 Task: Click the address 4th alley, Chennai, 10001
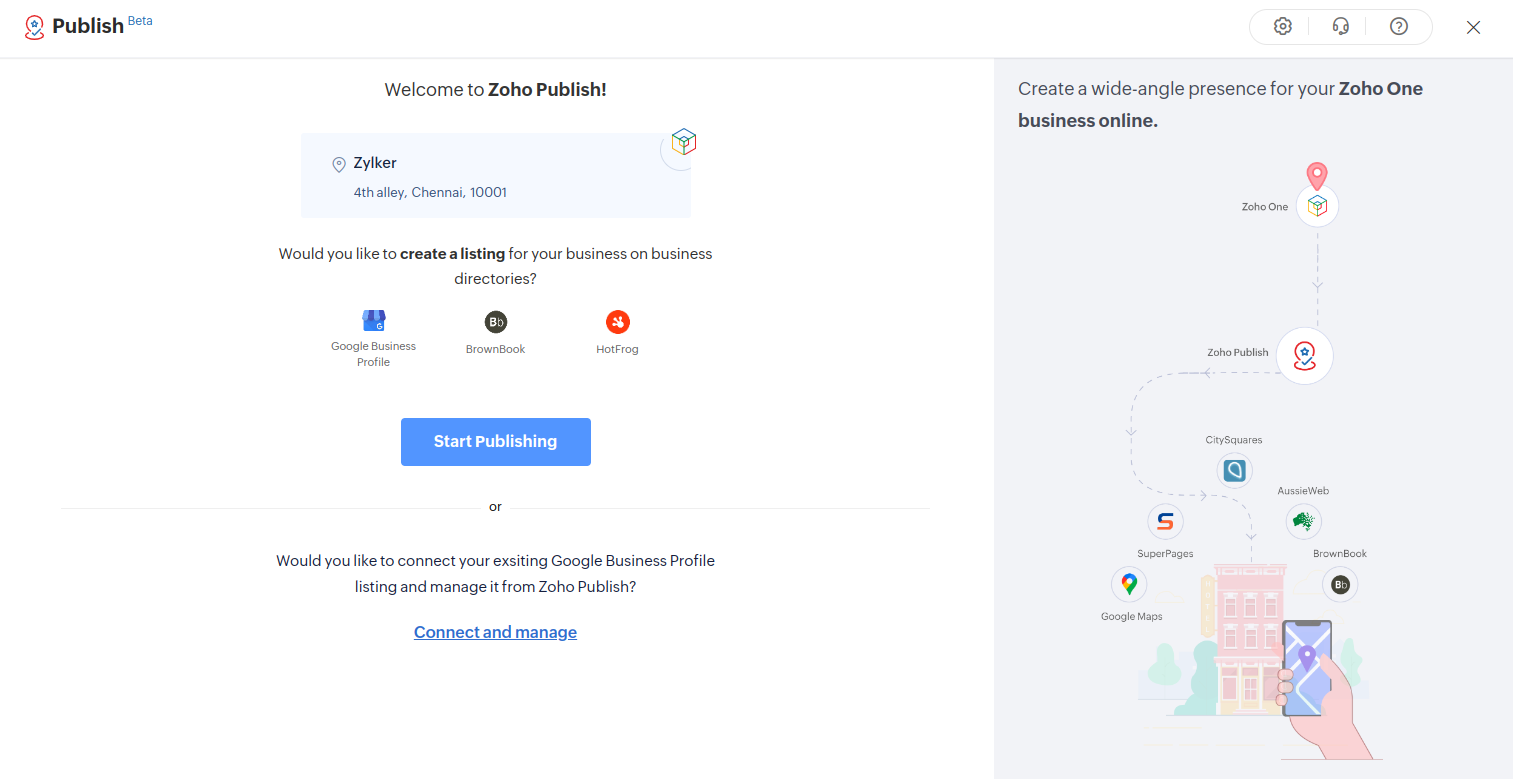pyautogui.click(x=430, y=192)
